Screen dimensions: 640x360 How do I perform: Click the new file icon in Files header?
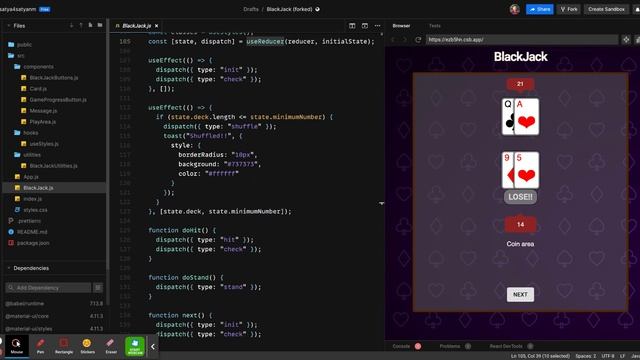pyautogui.click(x=90, y=25)
